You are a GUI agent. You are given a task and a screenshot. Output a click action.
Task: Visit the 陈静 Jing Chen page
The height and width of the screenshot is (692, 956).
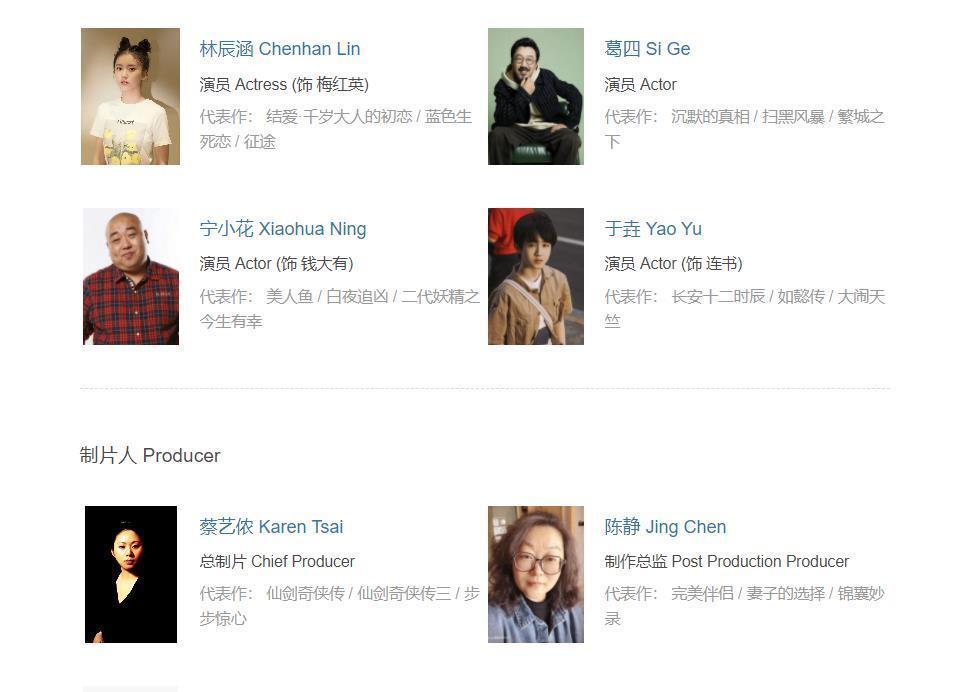(x=665, y=527)
